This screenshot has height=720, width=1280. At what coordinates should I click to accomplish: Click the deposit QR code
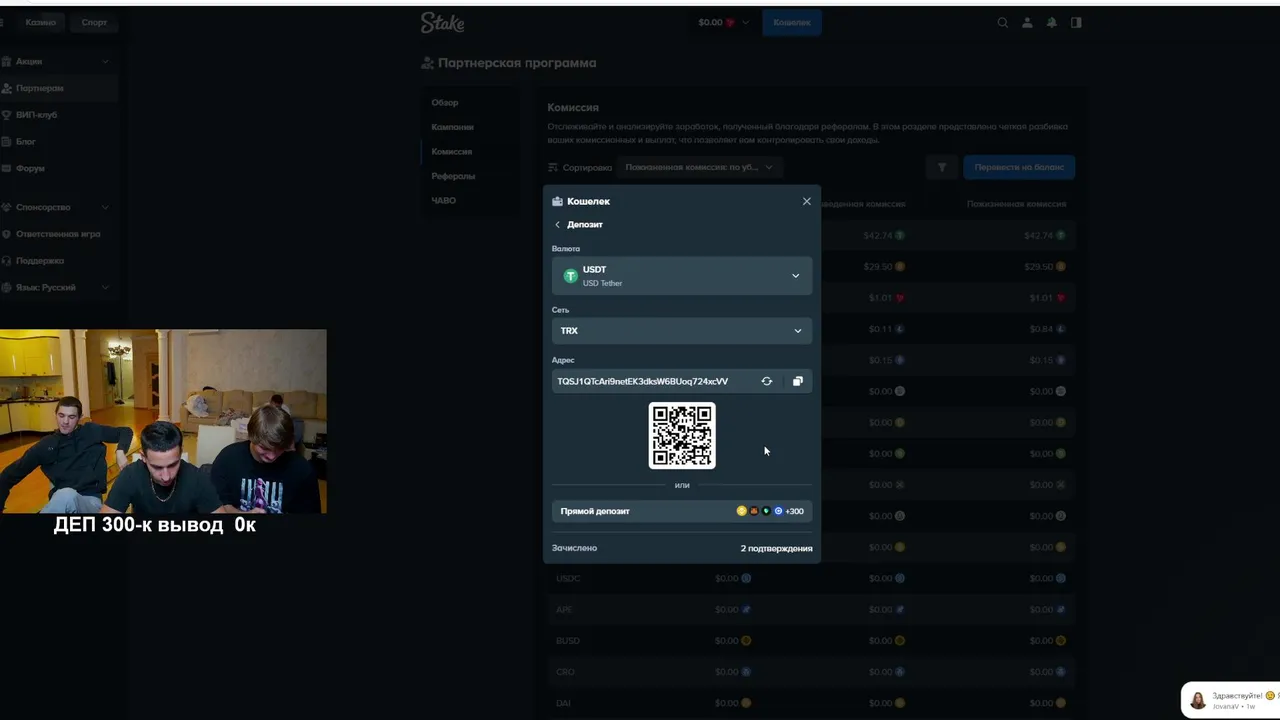coord(682,435)
